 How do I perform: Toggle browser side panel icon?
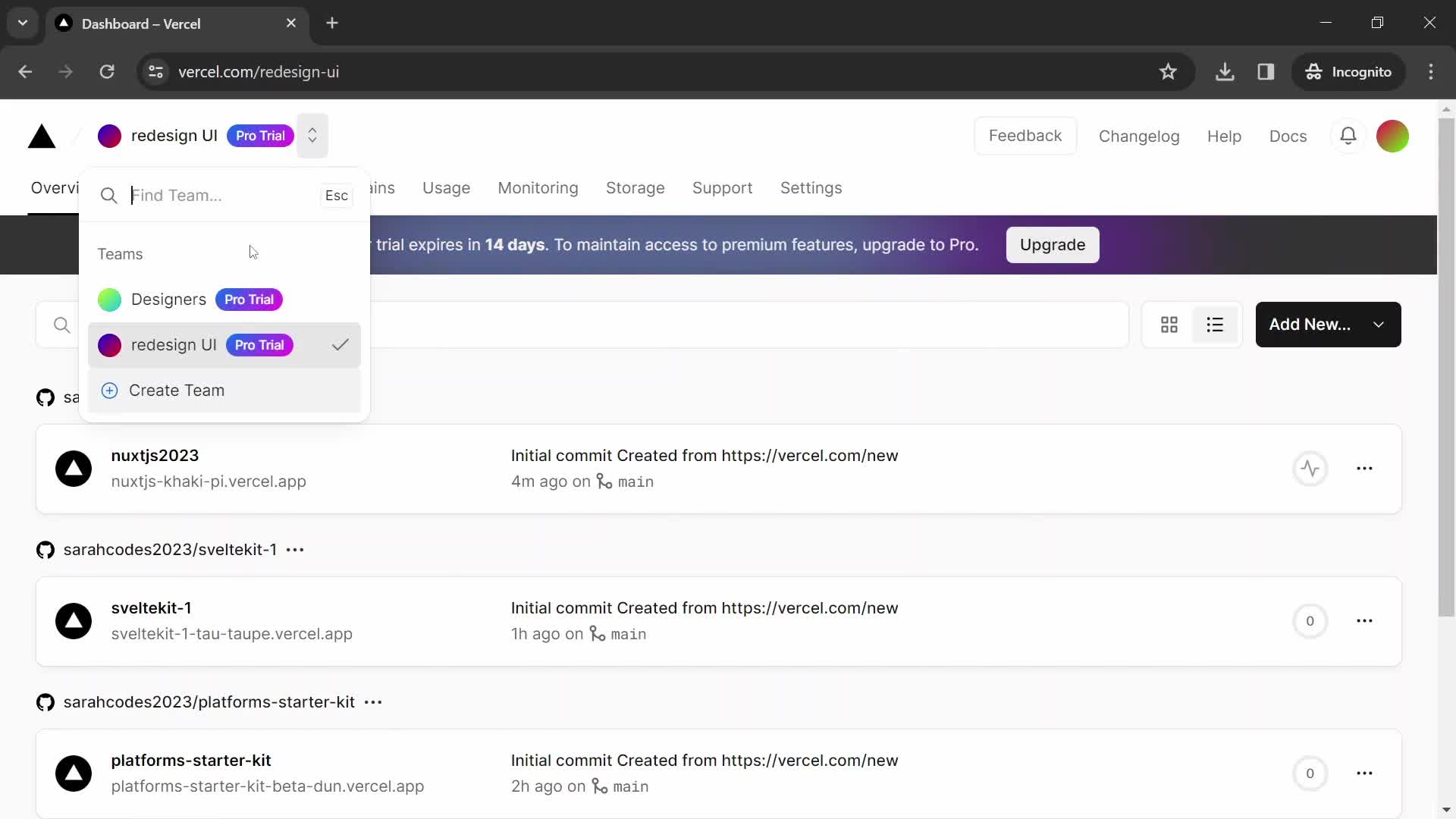tap(1266, 72)
